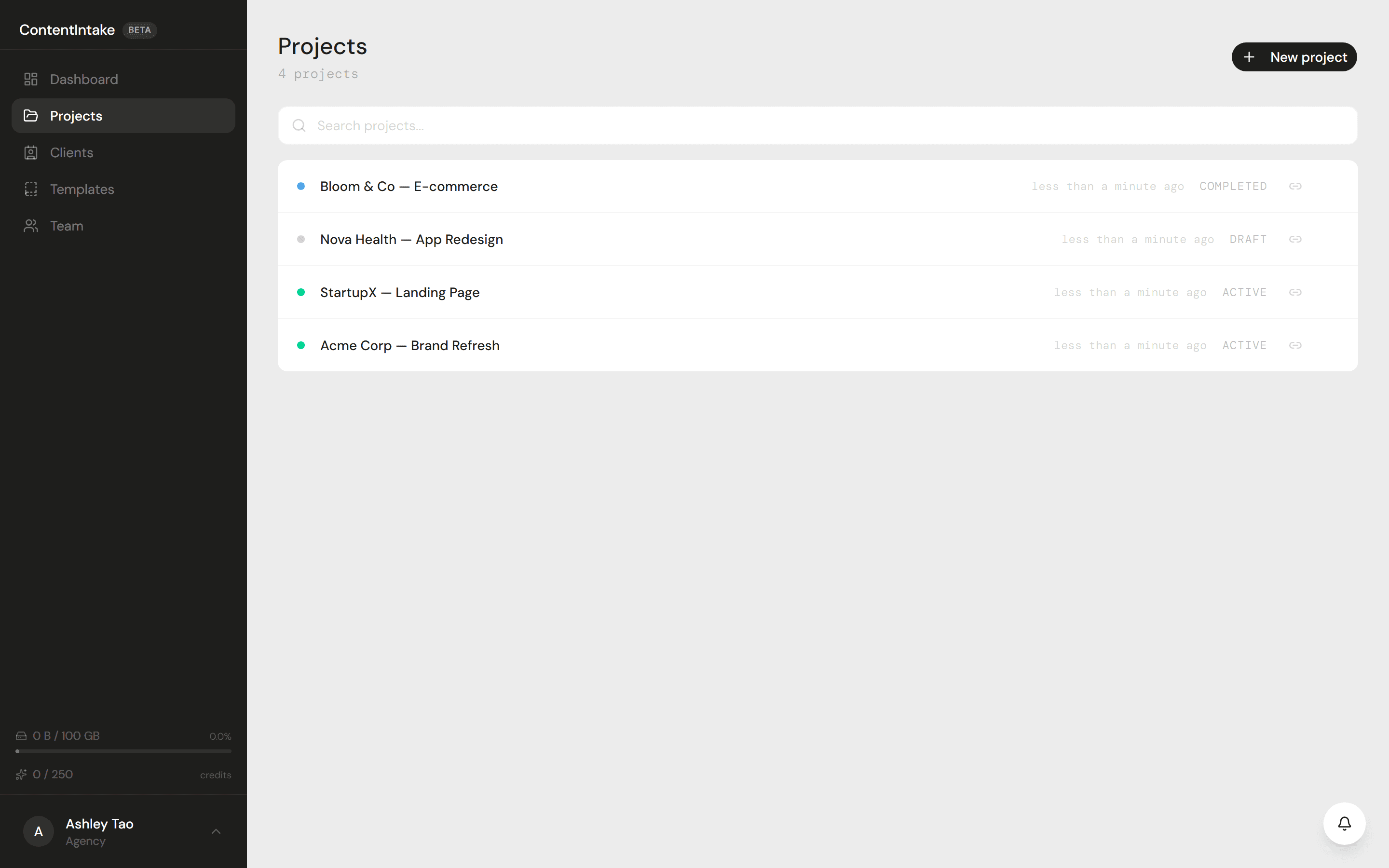
Task: Open Acme Corp — Brand Refresh project
Action: tap(817, 346)
